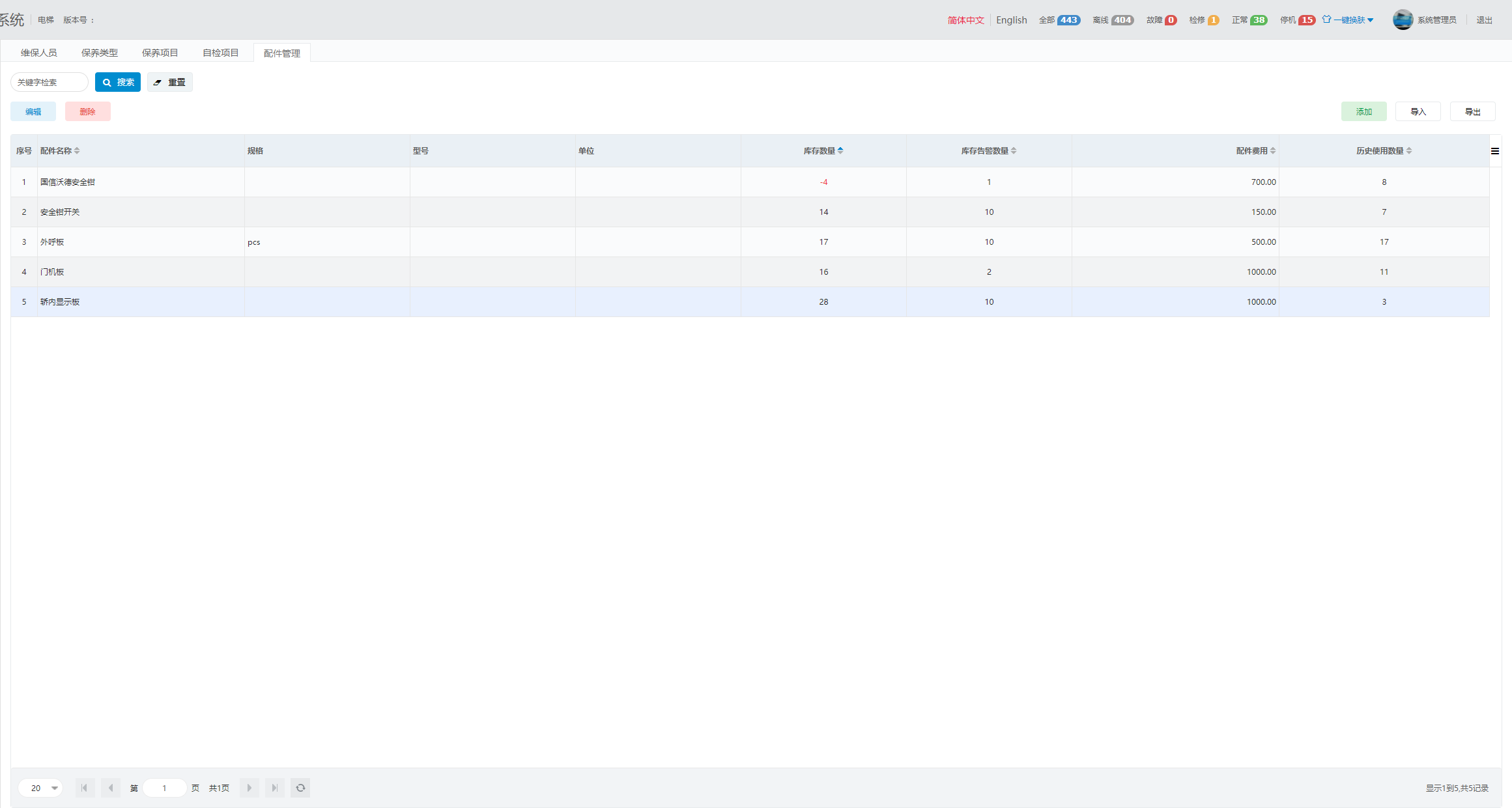Click the system administrator avatar
The height and width of the screenshot is (808, 1512).
pos(1403,20)
